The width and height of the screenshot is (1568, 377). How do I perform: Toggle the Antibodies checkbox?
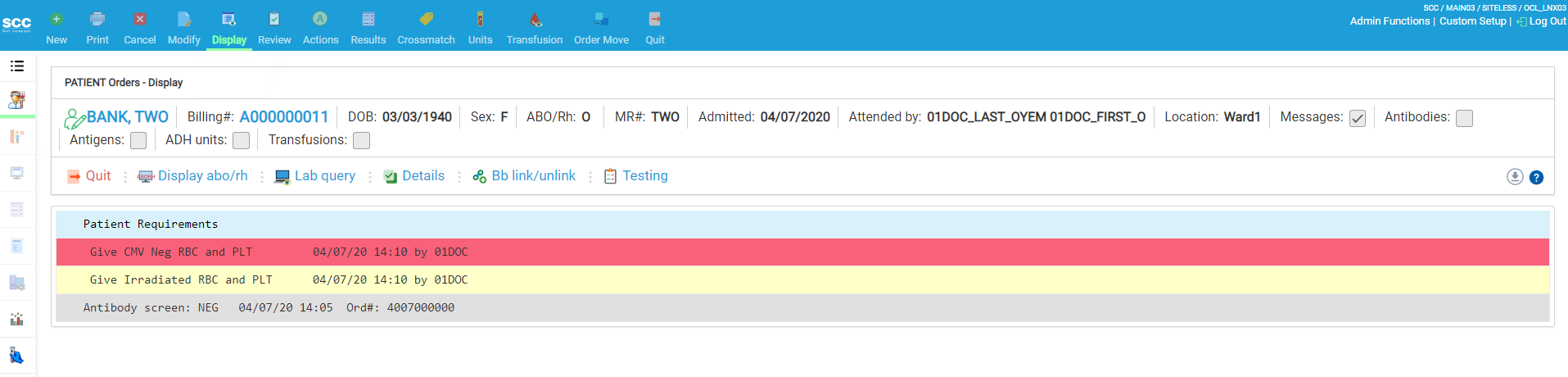click(x=1465, y=118)
